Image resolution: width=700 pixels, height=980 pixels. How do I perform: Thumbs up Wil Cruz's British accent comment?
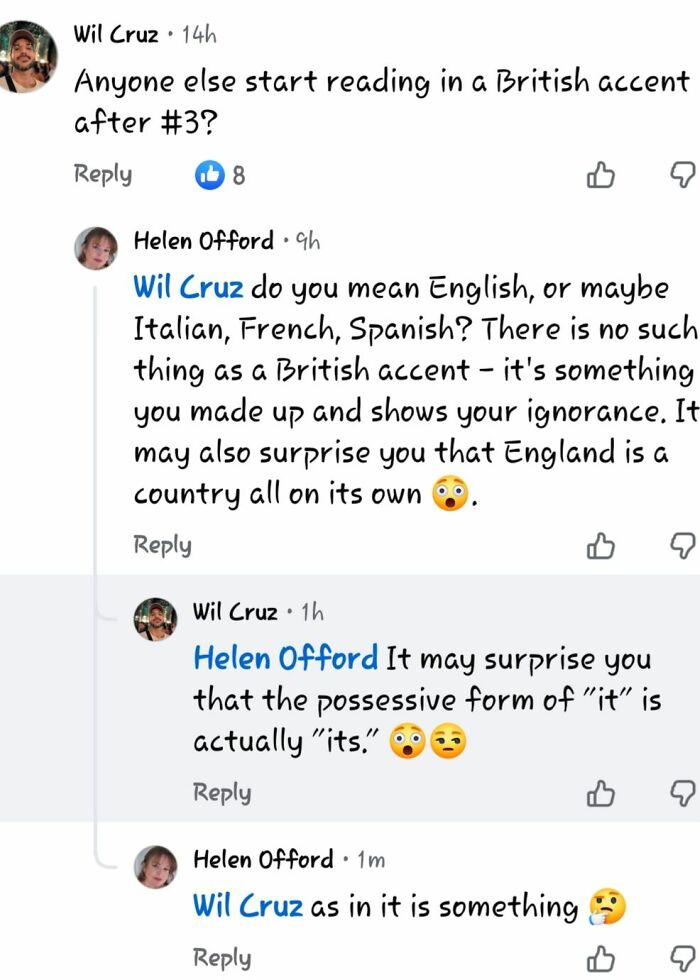(x=600, y=176)
